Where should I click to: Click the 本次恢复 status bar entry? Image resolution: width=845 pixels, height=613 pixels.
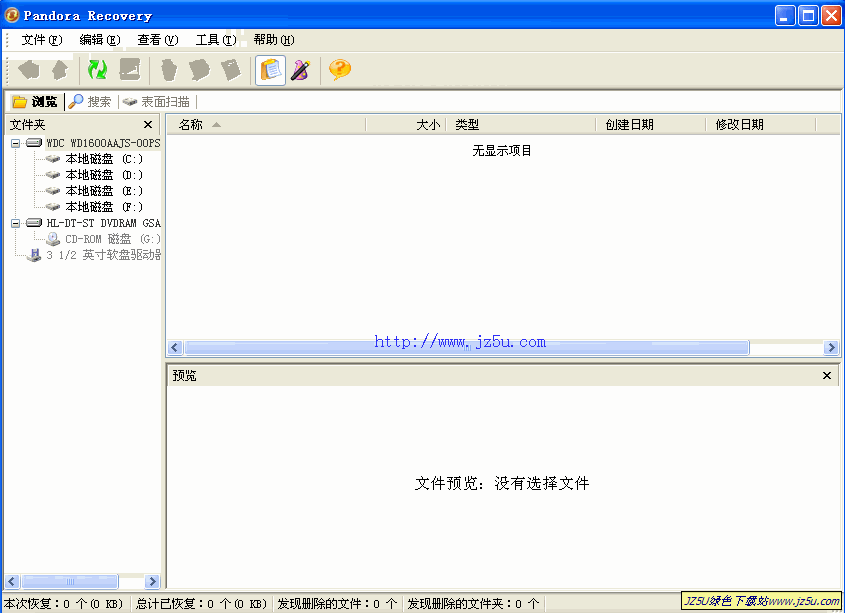(x=64, y=604)
